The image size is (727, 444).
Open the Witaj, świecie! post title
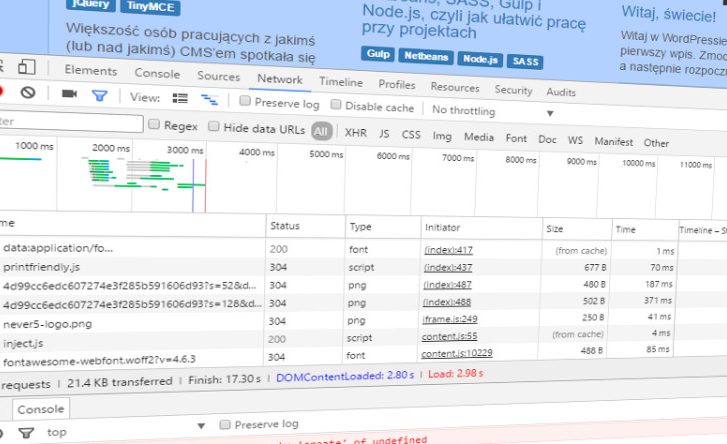tap(669, 14)
